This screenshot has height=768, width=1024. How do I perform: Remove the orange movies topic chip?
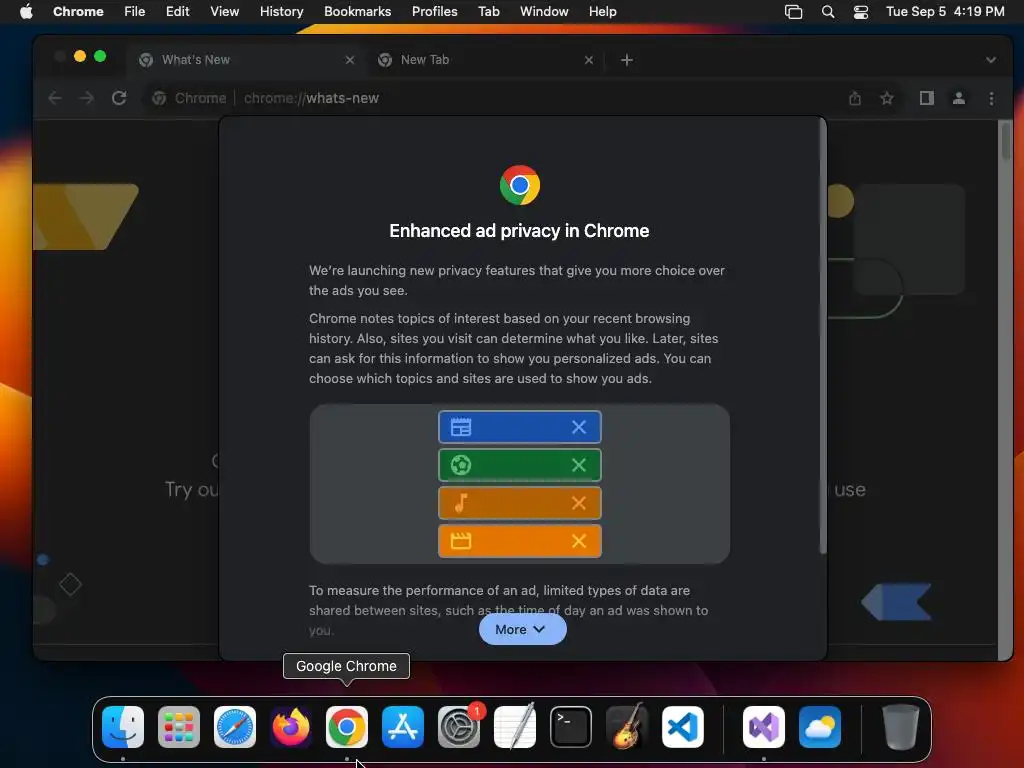(579, 541)
